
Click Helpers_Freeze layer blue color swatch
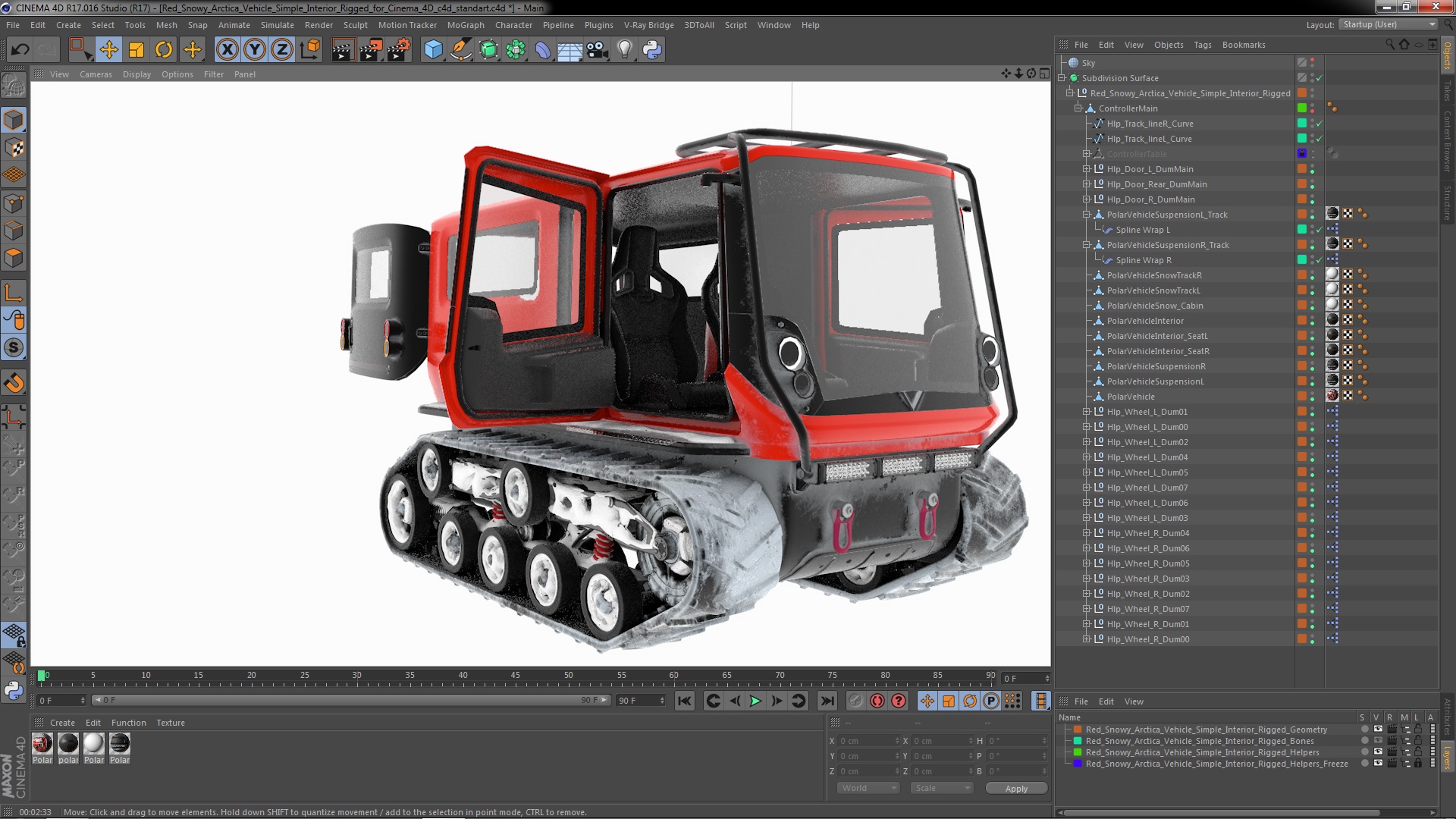tap(1078, 764)
